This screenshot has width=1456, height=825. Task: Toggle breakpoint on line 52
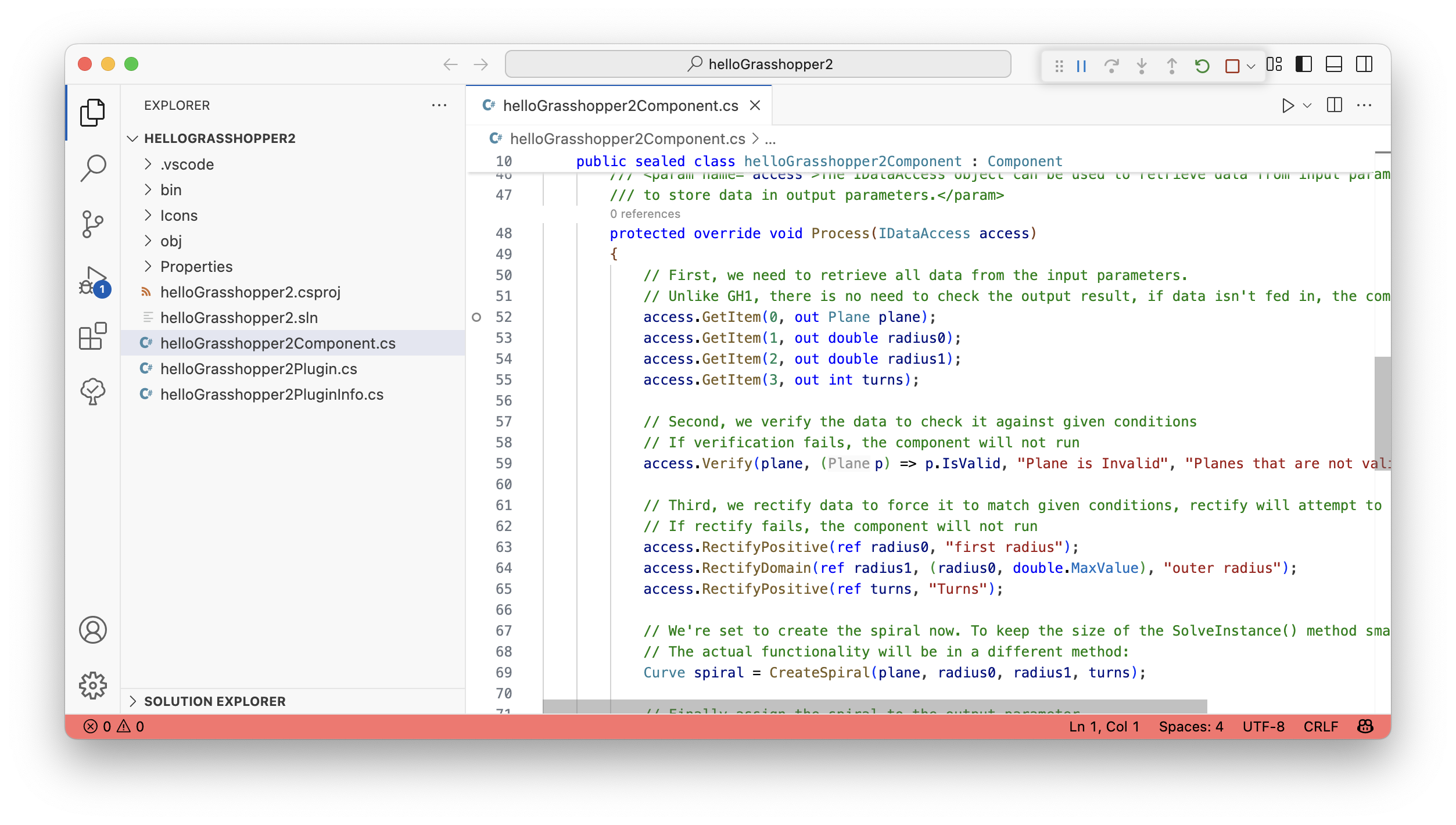point(476,317)
